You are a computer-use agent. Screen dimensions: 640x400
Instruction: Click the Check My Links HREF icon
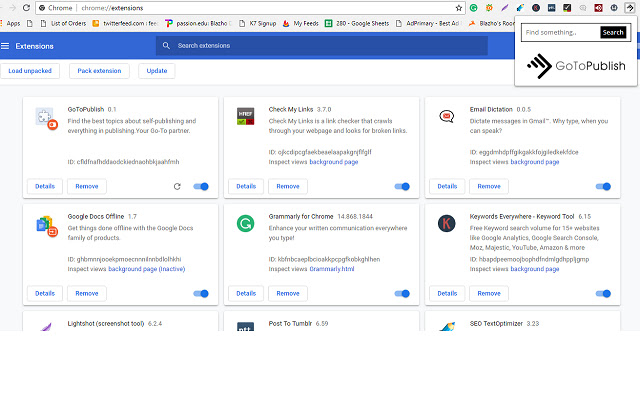pyautogui.click(x=246, y=116)
